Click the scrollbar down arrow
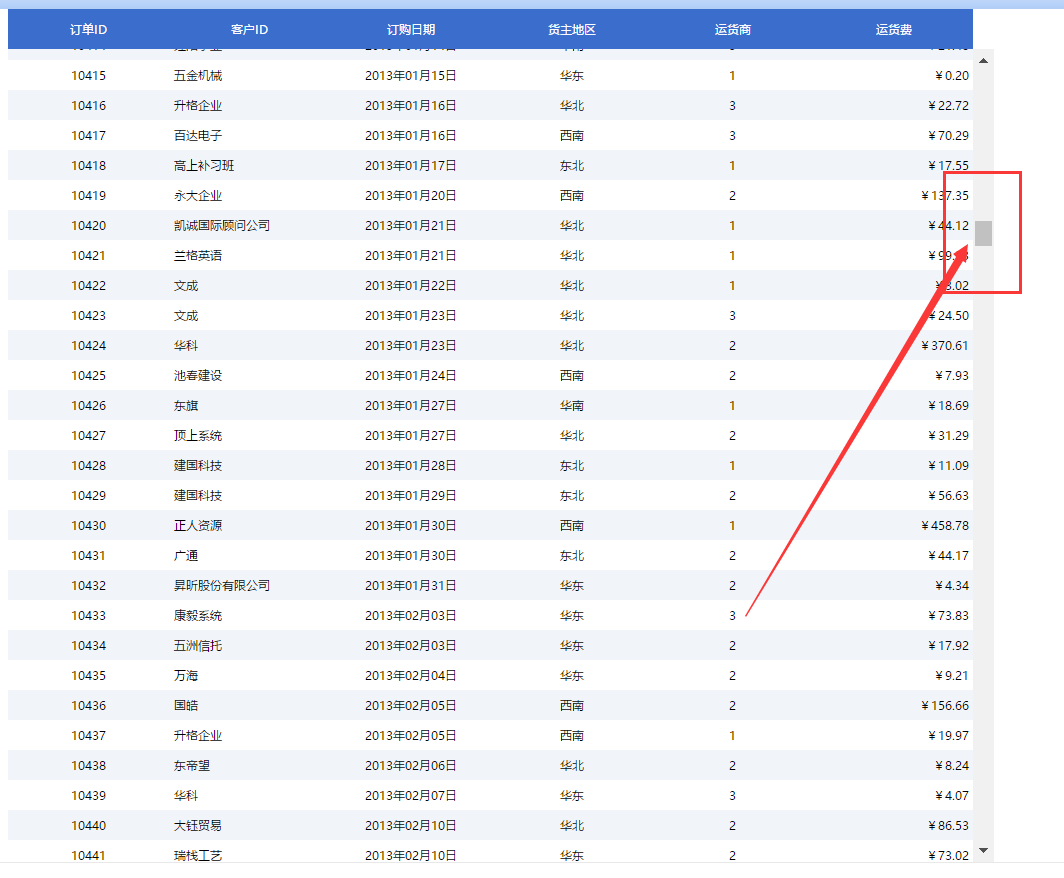This screenshot has height=878, width=1064. pyautogui.click(x=983, y=850)
